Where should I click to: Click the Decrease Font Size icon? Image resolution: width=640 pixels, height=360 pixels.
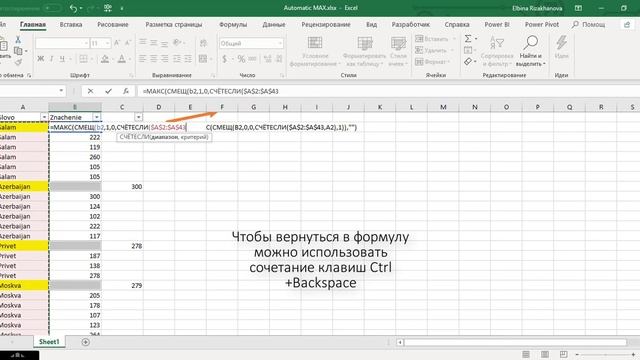click(x=128, y=43)
